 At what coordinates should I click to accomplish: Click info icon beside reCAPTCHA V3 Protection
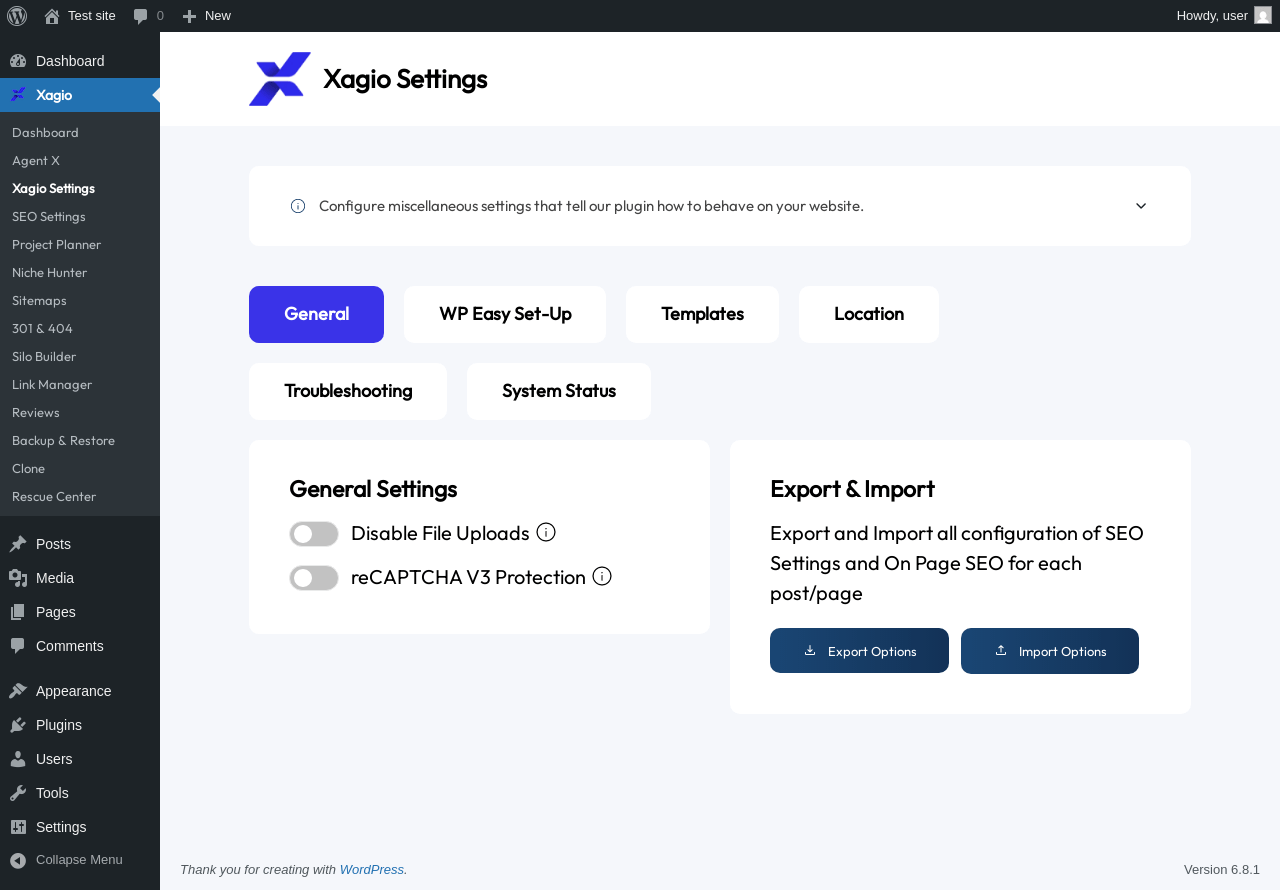coord(602,576)
